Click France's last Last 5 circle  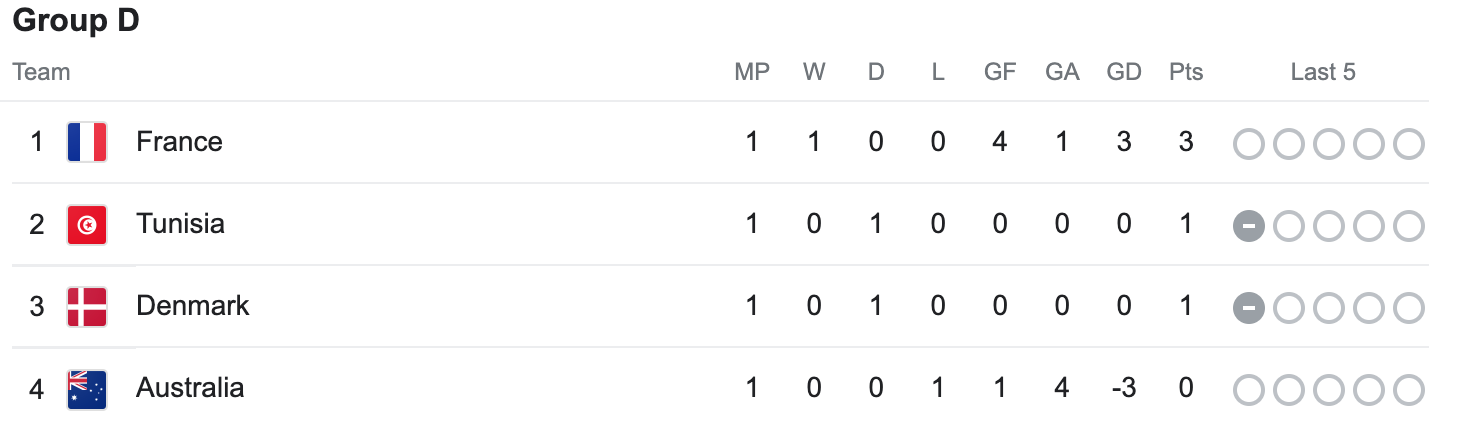coord(1408,144)
